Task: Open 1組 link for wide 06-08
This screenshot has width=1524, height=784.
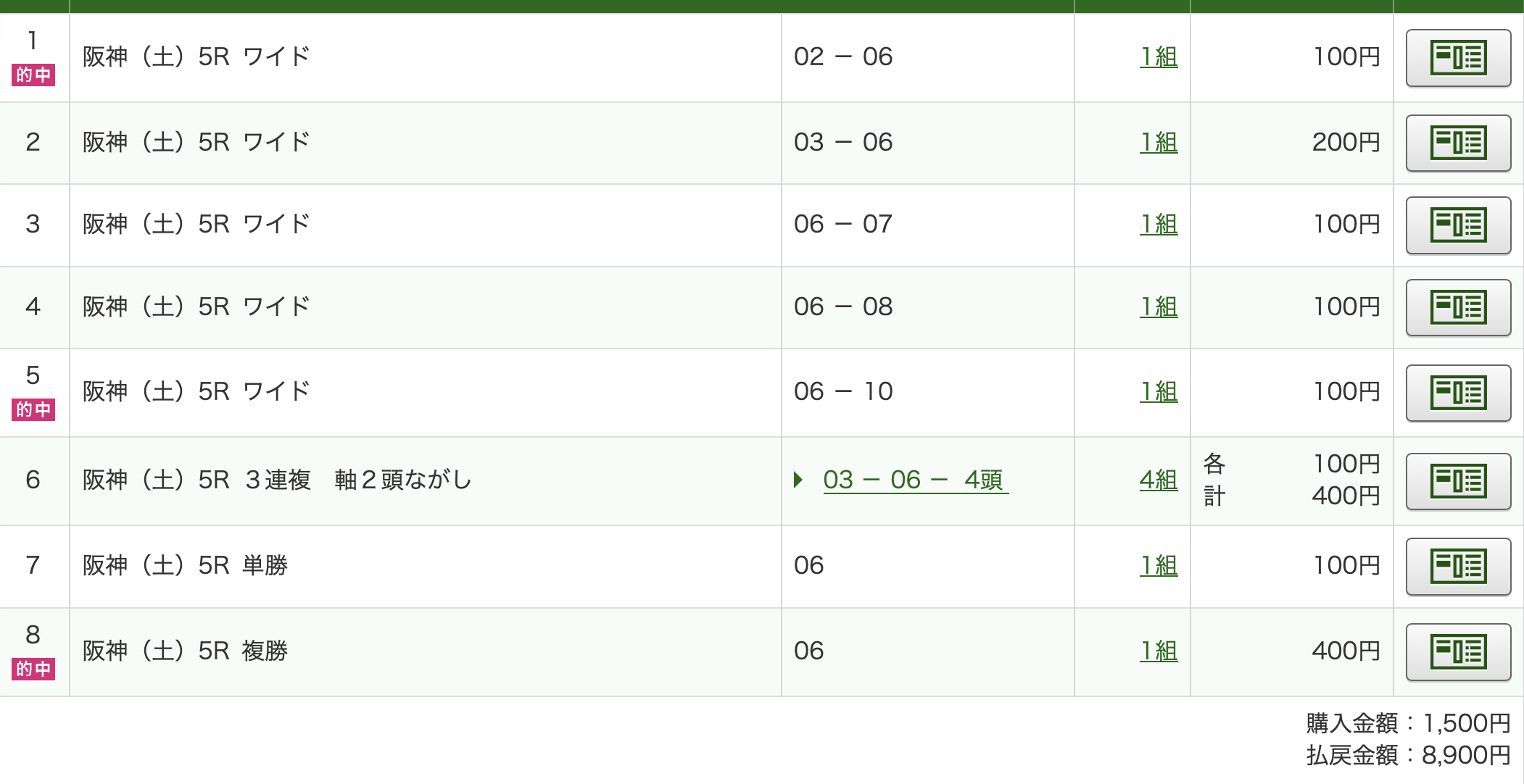Action: [x=1159, y=306]
